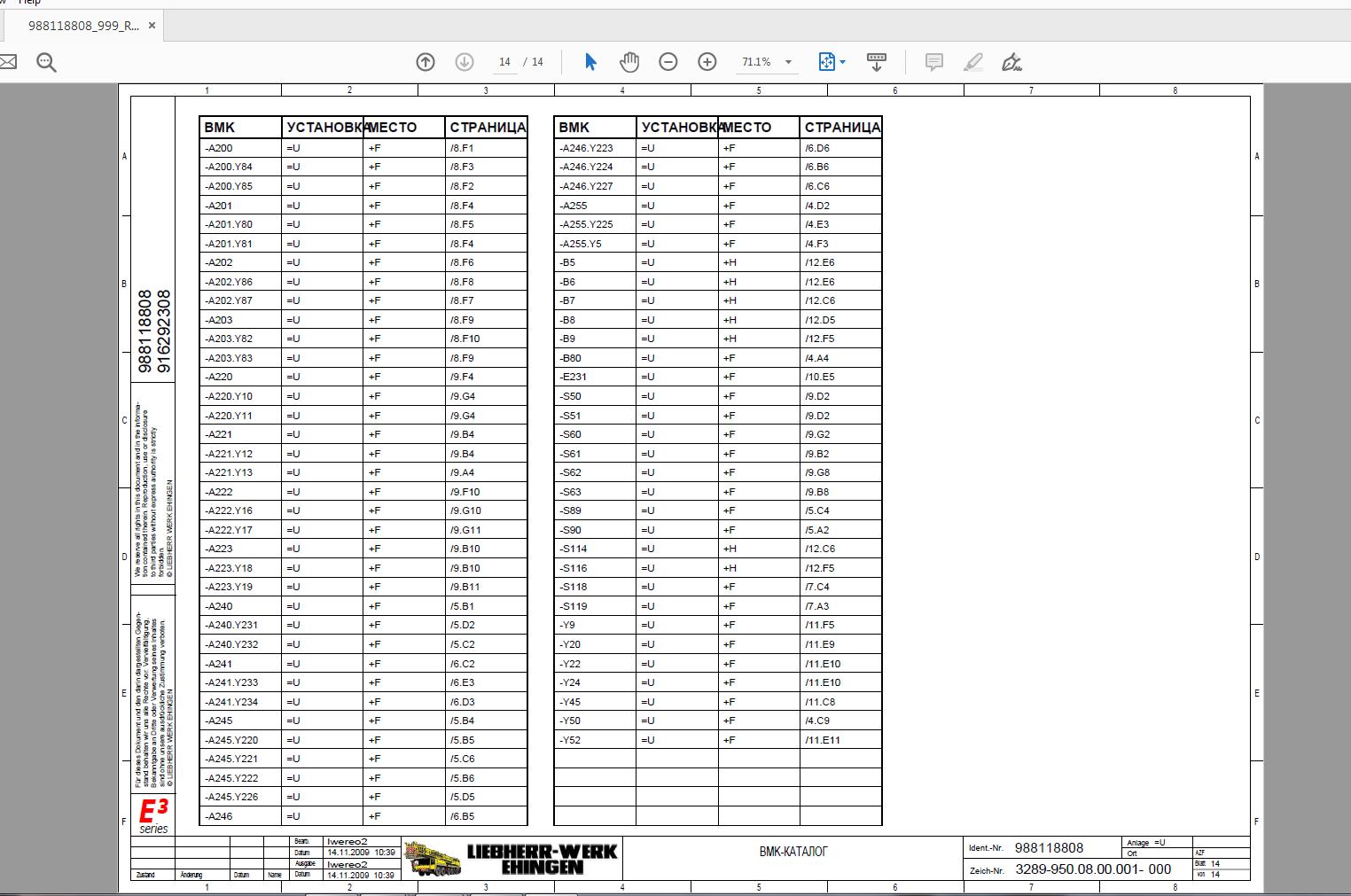1351x896 pixels.
Task: Click table entry -A202.Y86
Action: point(229,282)
